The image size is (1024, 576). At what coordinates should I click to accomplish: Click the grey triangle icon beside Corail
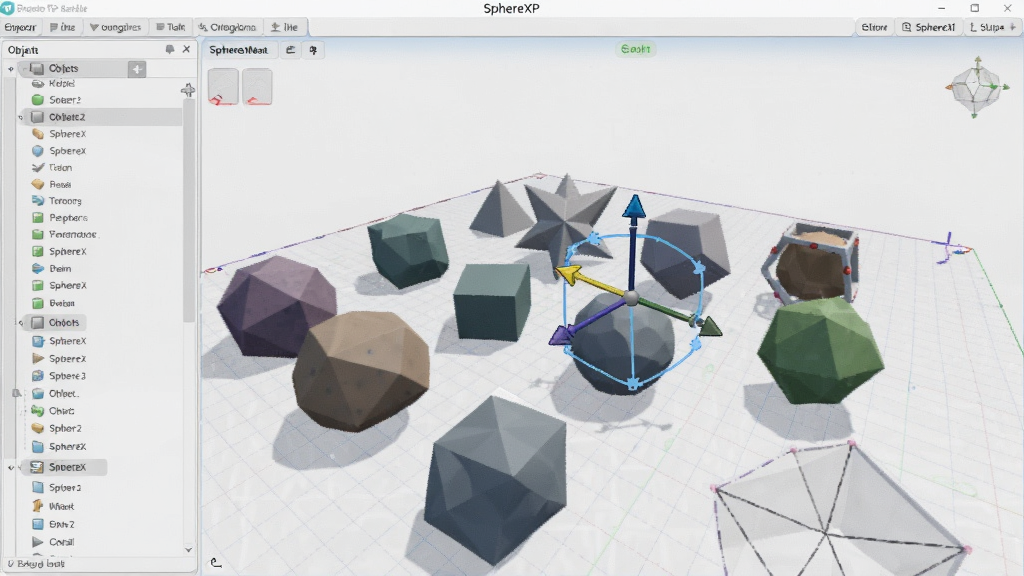(x=38, y=542)
